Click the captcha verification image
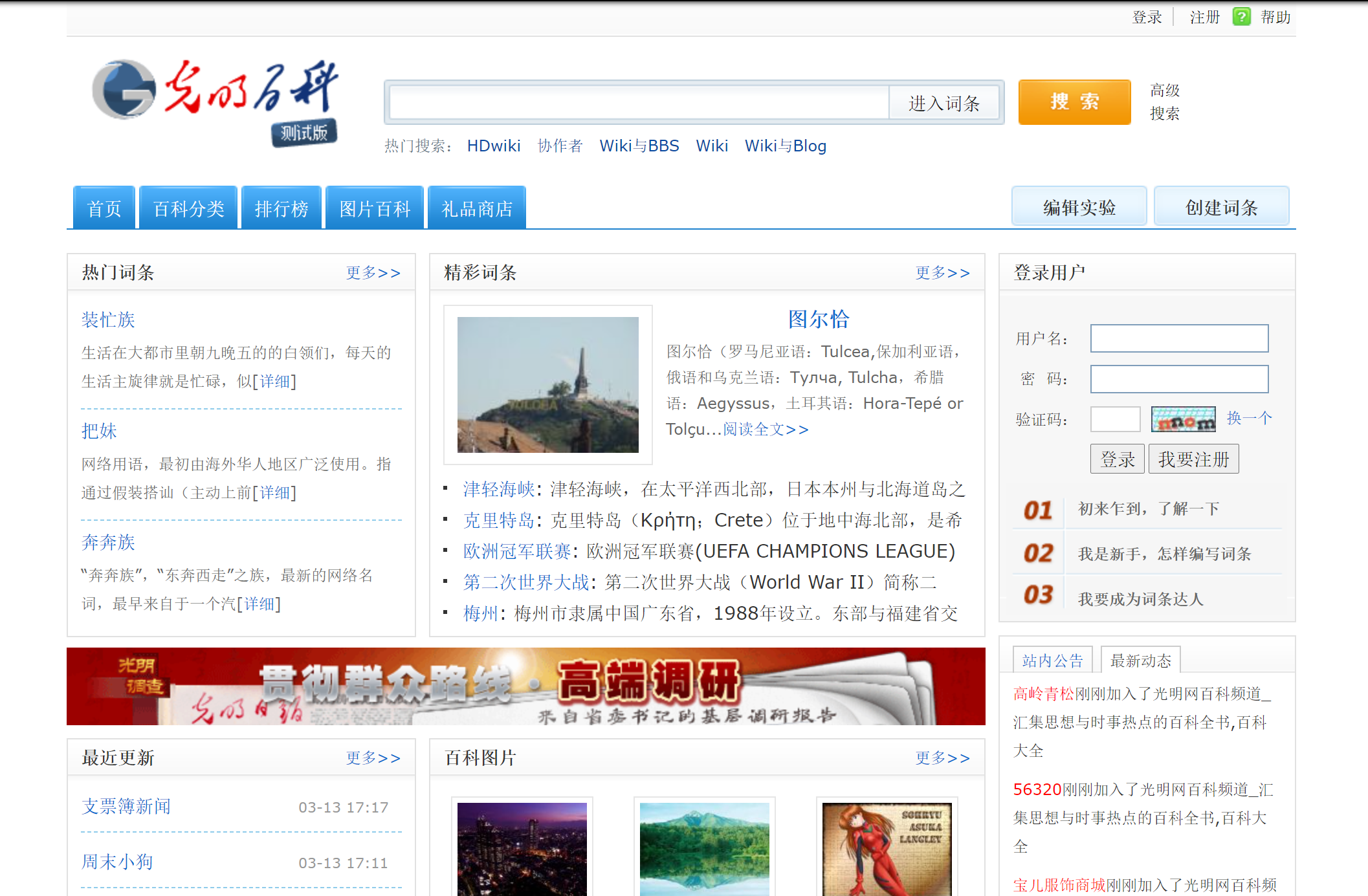This screenshot has width=1368, height=896. click(1183, 419)
